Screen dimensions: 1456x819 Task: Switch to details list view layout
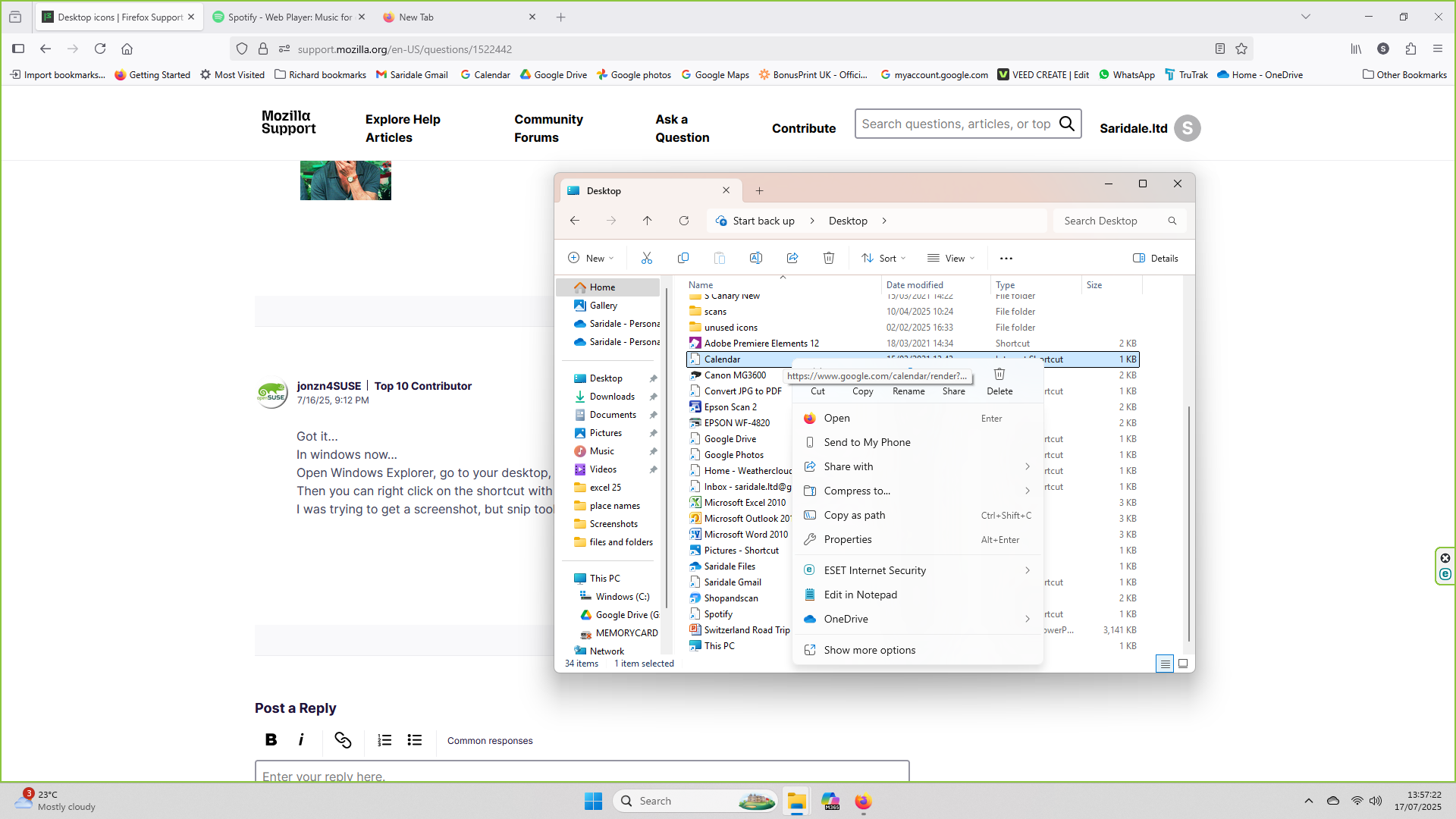[1165, 664]
